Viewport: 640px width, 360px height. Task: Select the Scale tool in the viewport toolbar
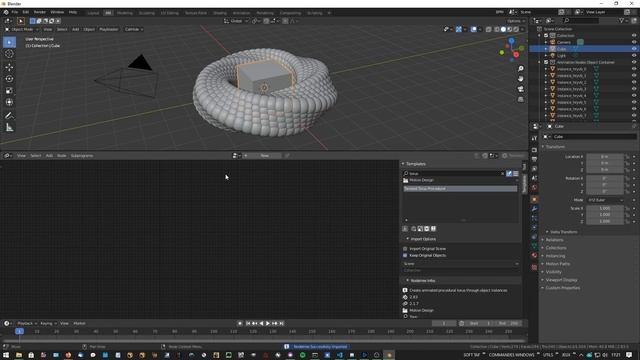[x=9, y=91]
